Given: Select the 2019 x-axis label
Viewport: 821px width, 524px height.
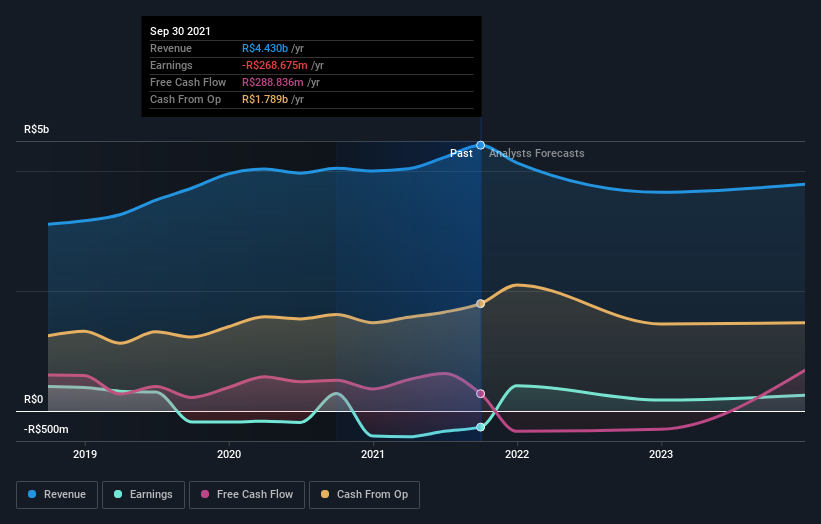Looking at the screenshot, I should (x=85, y=454).
